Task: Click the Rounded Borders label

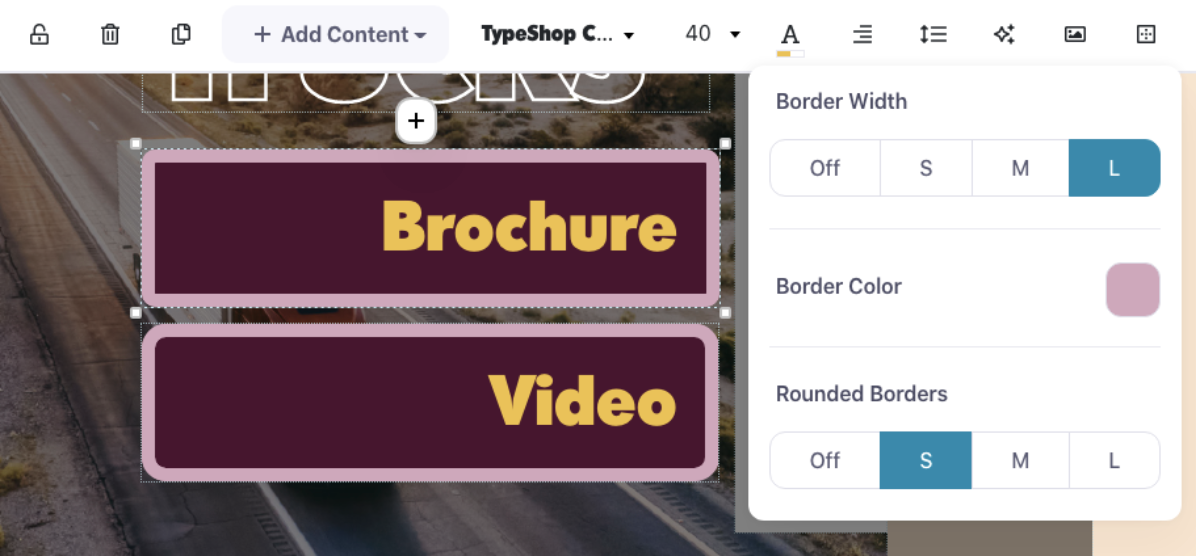Action: 862,394
